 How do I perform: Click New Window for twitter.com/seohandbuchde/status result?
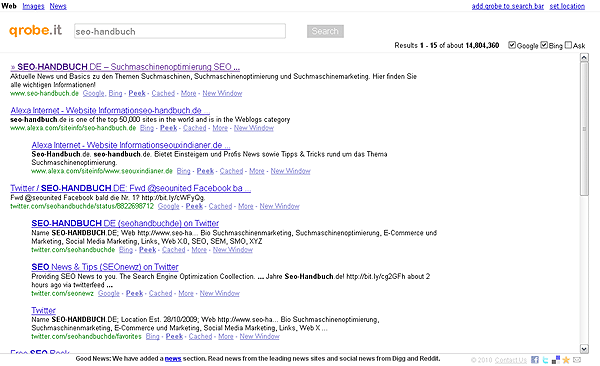(x=279, y=206)
